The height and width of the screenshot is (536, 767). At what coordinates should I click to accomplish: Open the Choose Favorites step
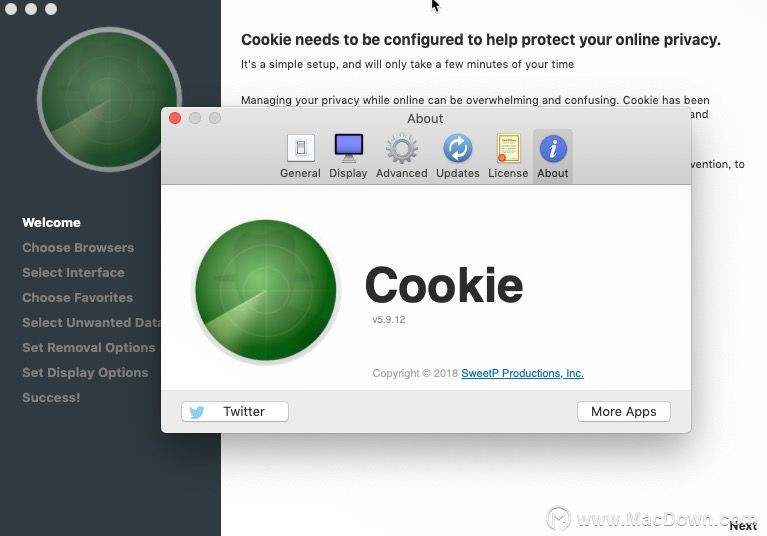point(77,297)
